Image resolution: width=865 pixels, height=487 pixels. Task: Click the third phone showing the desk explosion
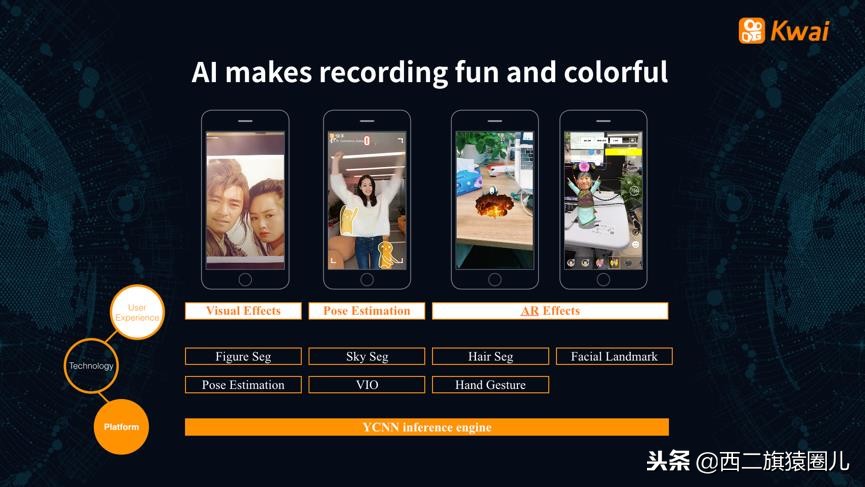[x=494, y=200]
